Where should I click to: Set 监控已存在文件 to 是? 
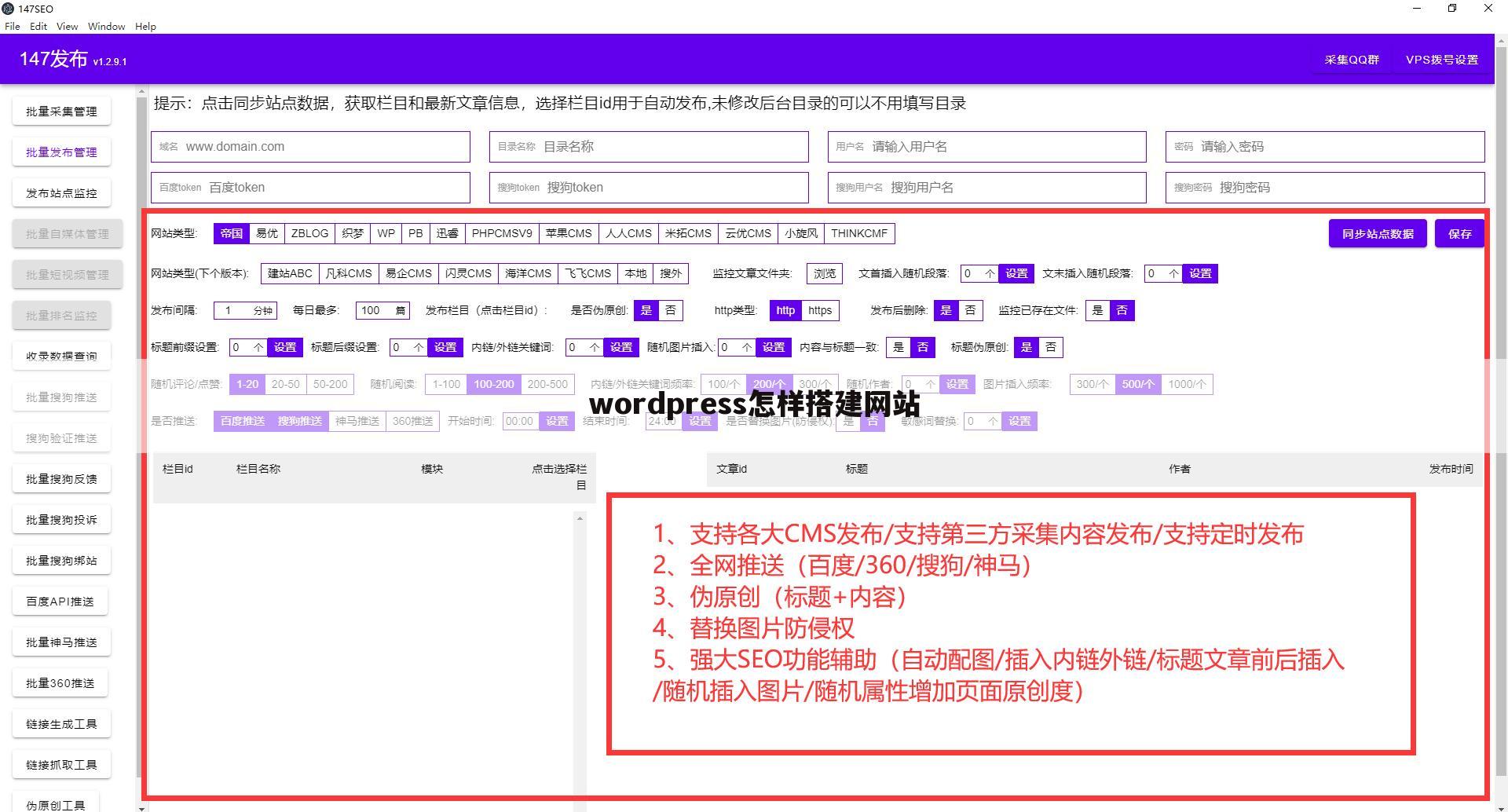pos(1097,310)
